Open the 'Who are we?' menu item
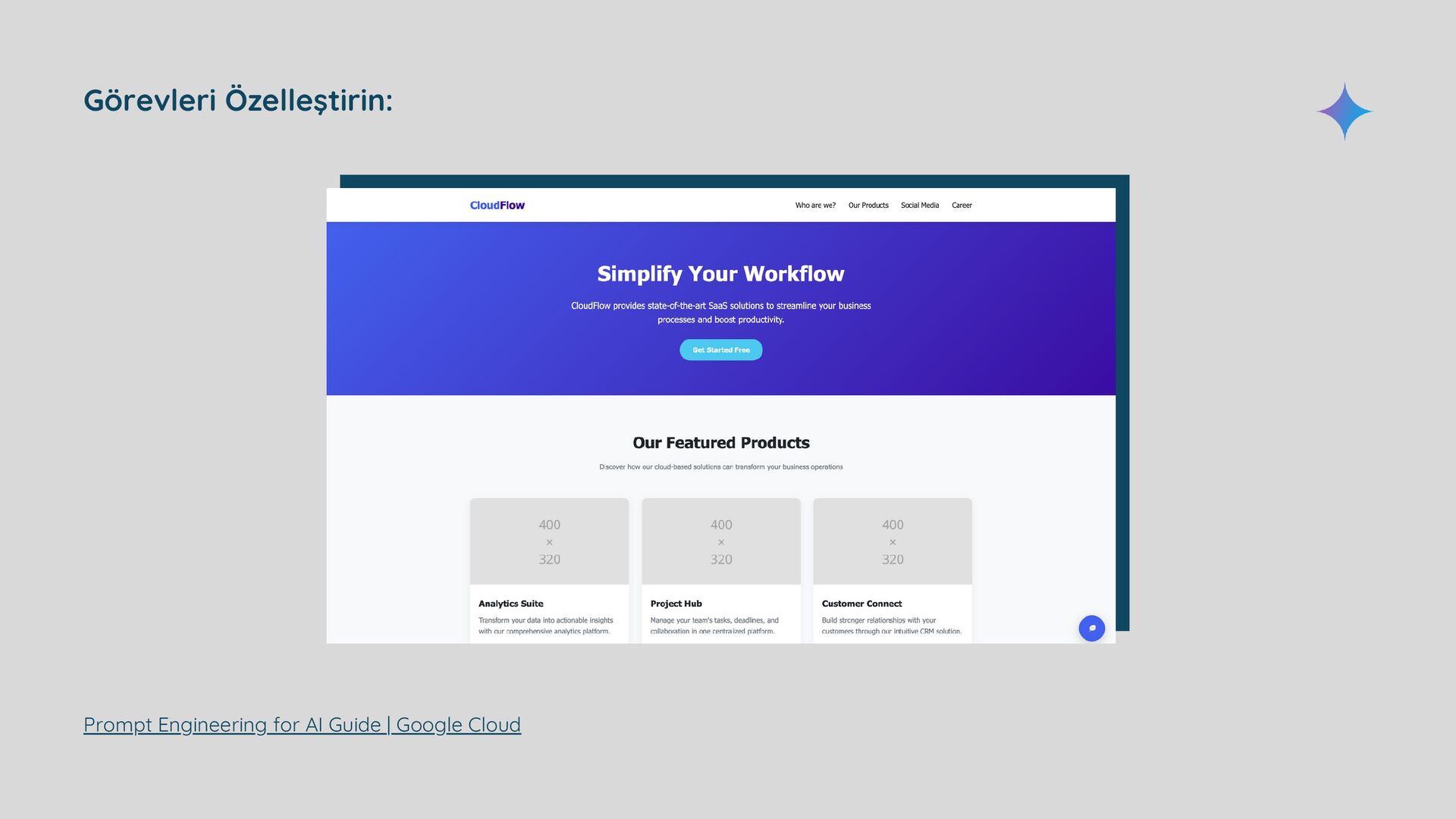Screen dimensions: 1456x819 815,205
